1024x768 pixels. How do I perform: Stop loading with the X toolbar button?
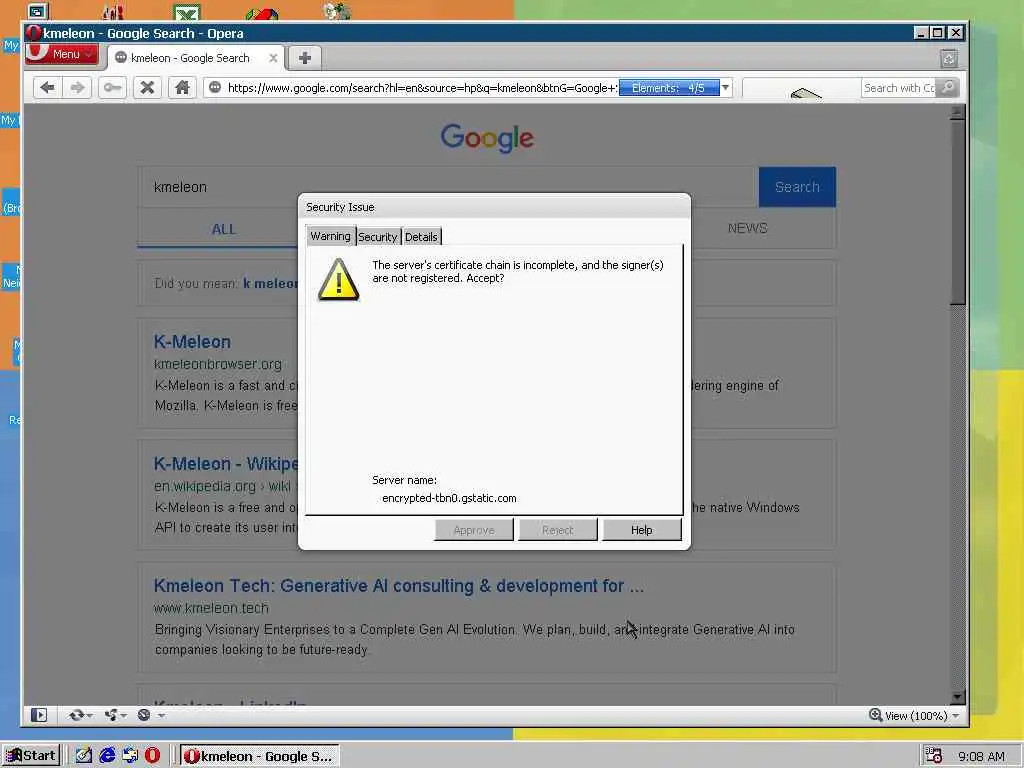pos(147,88)
